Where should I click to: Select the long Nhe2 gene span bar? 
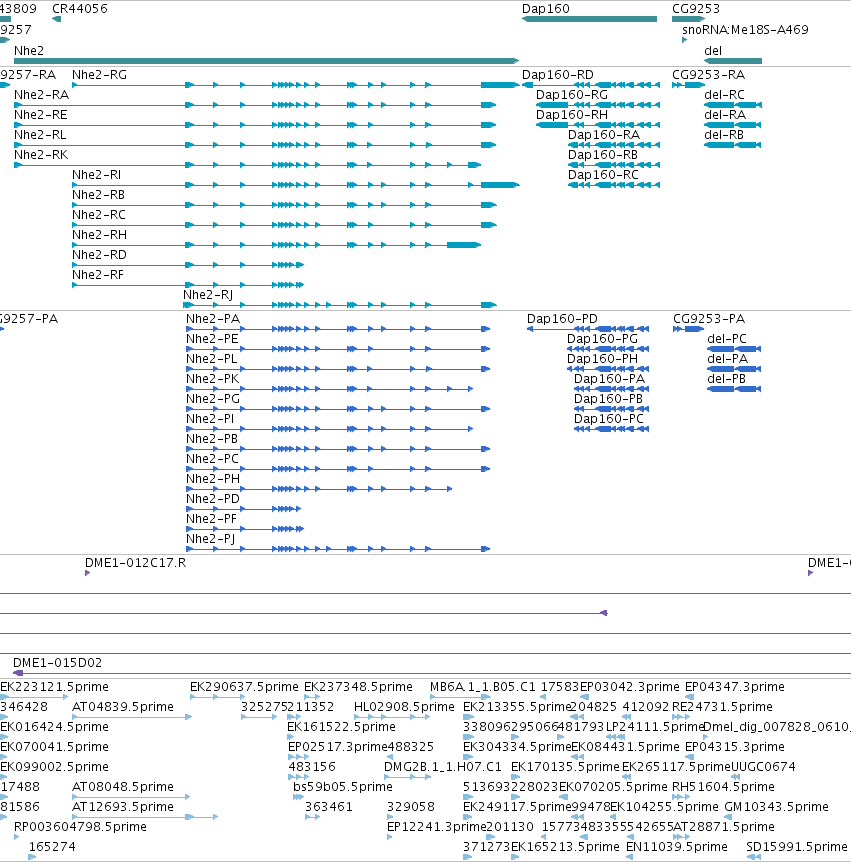click(x=267, y=61)
